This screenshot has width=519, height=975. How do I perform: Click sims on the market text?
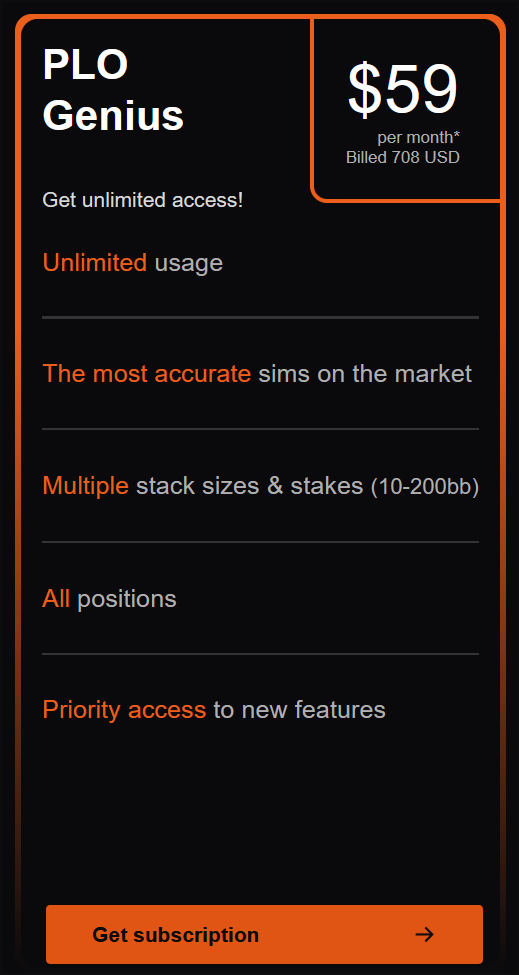coord(365,374)
